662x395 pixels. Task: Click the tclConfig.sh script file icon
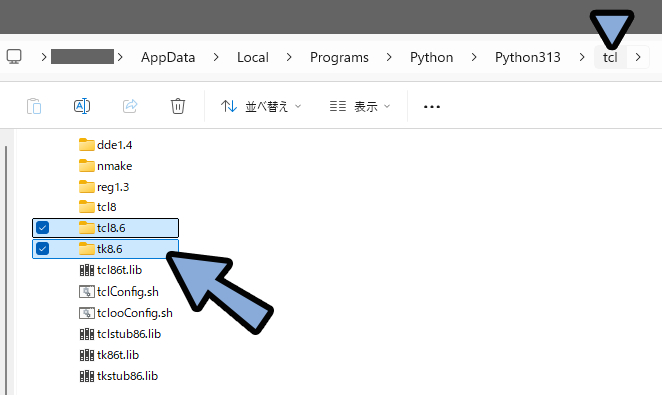[x=87, y=292]
